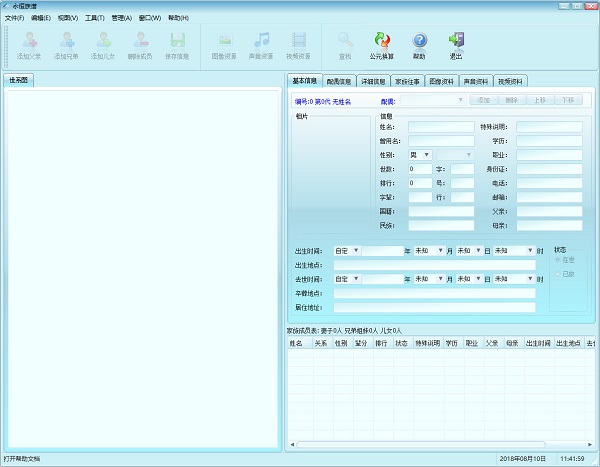
Task: Open 公元换算 calendar conversion tool
Action: (x=381, y=41)
